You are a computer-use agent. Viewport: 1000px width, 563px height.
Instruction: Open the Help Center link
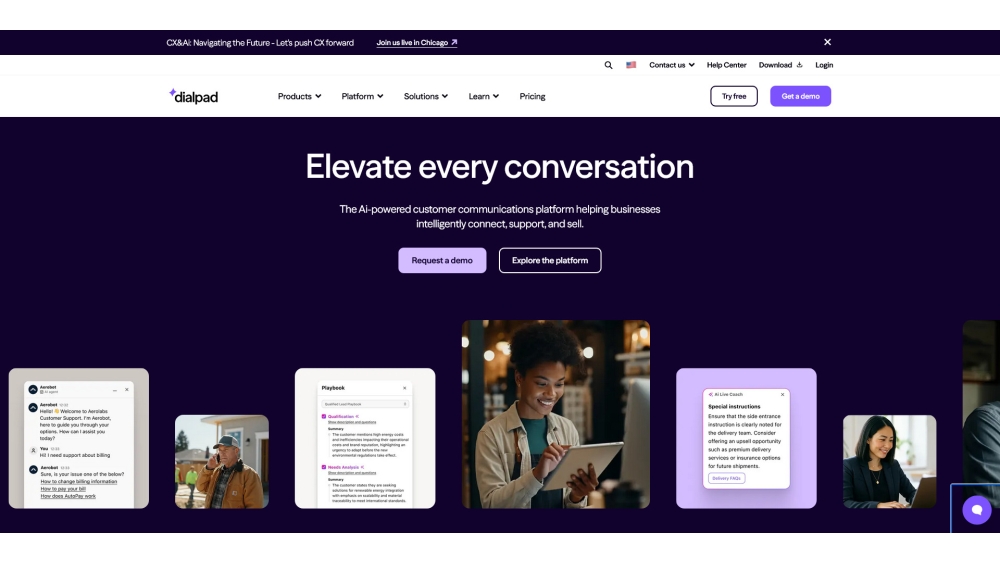coord(726,65)
